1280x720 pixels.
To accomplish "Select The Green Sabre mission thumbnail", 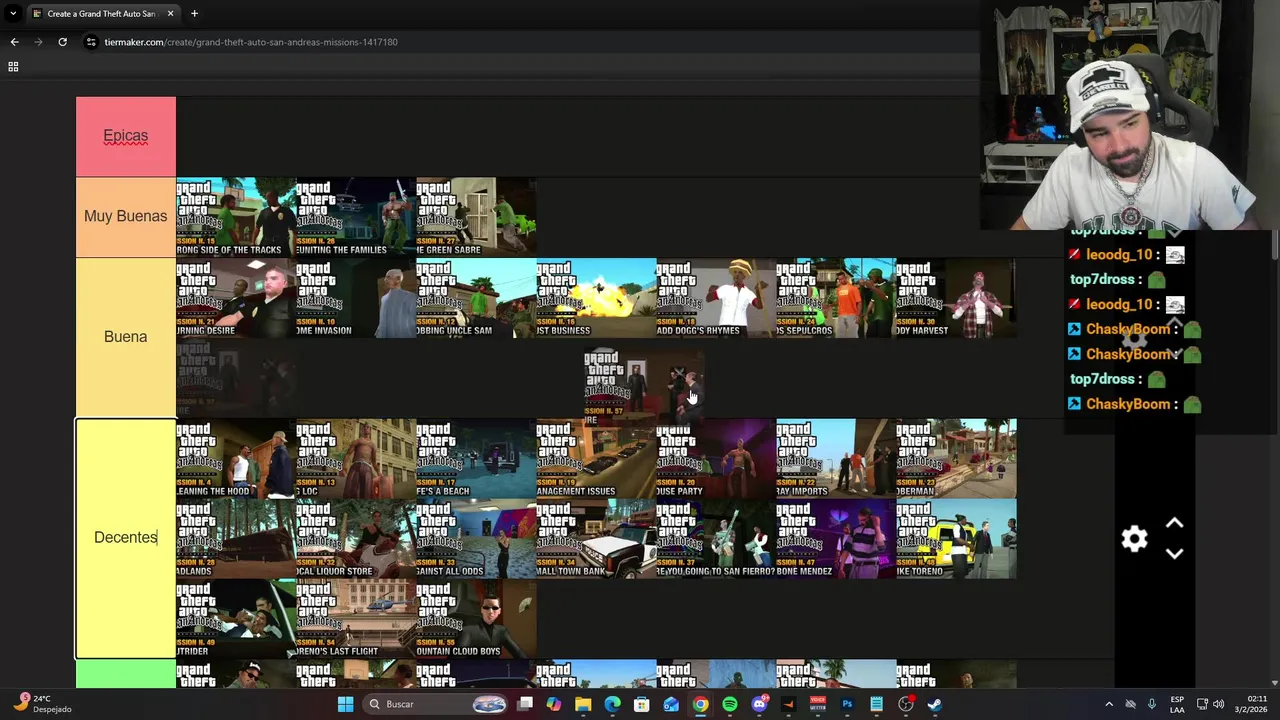I will 476,217.
